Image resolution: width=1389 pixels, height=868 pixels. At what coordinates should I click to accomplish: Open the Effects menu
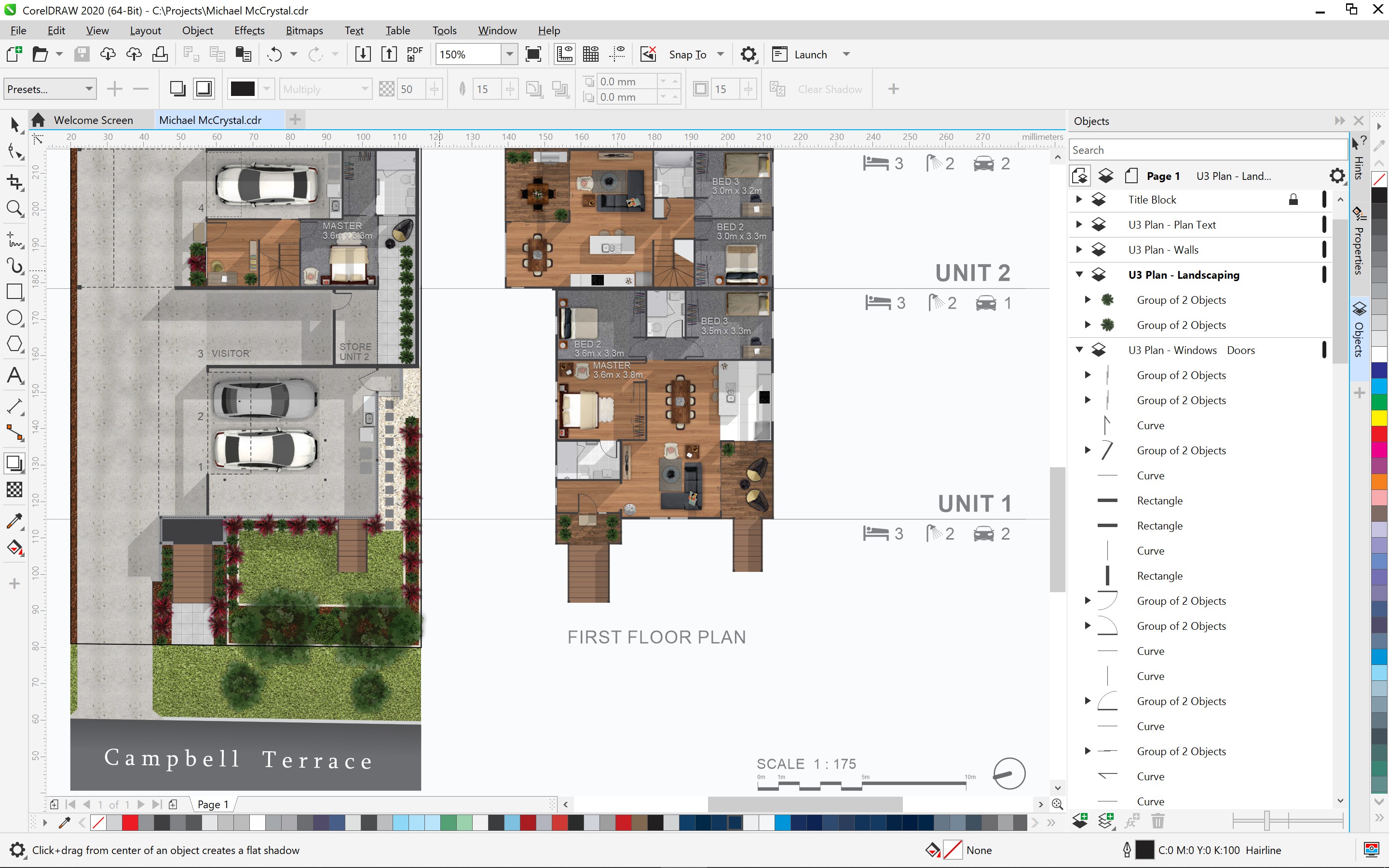click(x=248, y=30)
